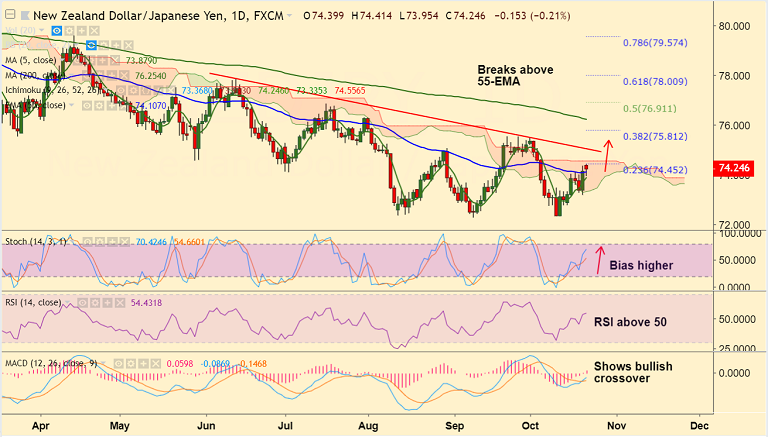Screen dimensions: 768x437
Task: Click the plus icon of Stoch indicator
Action: click(112, 242)
